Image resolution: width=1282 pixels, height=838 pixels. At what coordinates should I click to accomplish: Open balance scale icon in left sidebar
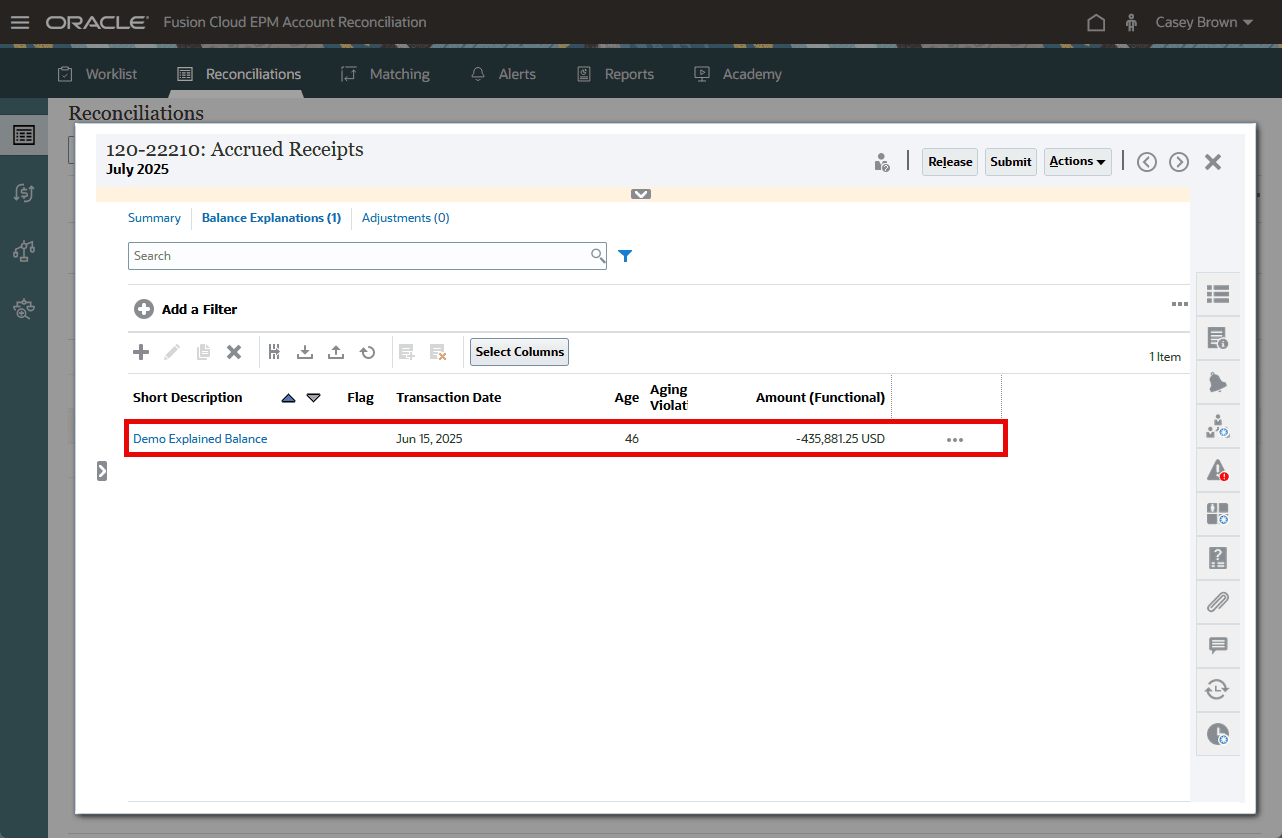24,251
